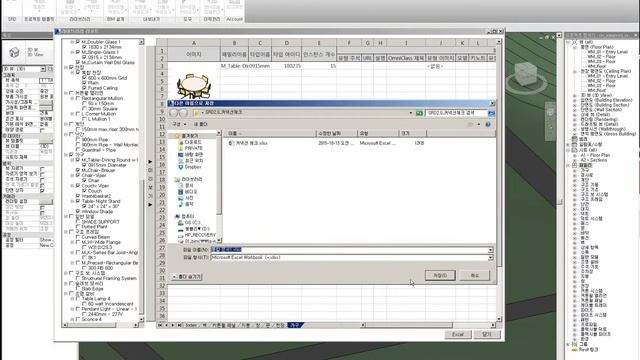Open A1 - Floor Plan sheet in Project Browser
Screen dimensions: 640x360
(595, 155)
